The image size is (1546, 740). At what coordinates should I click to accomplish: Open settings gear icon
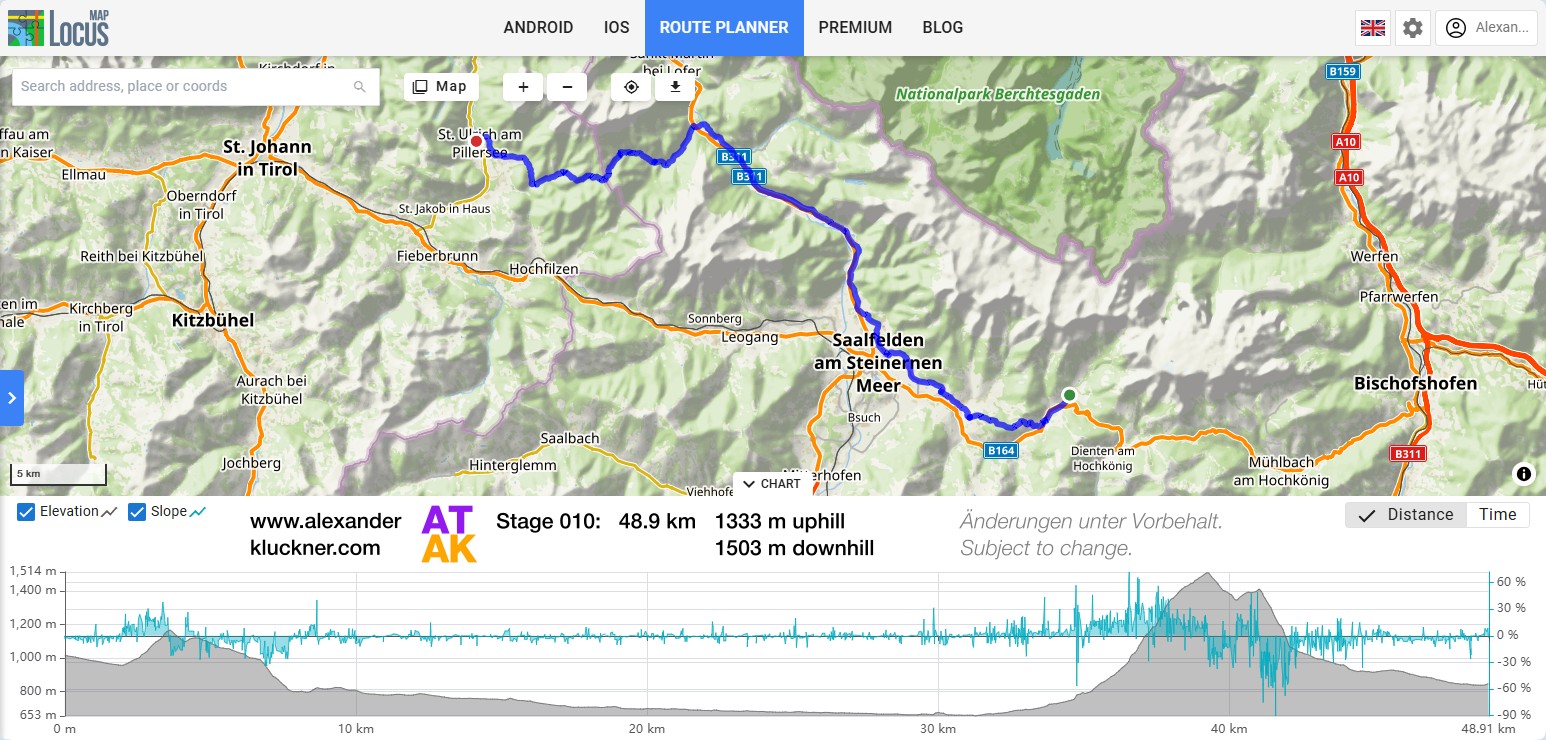coord(1412,28)
